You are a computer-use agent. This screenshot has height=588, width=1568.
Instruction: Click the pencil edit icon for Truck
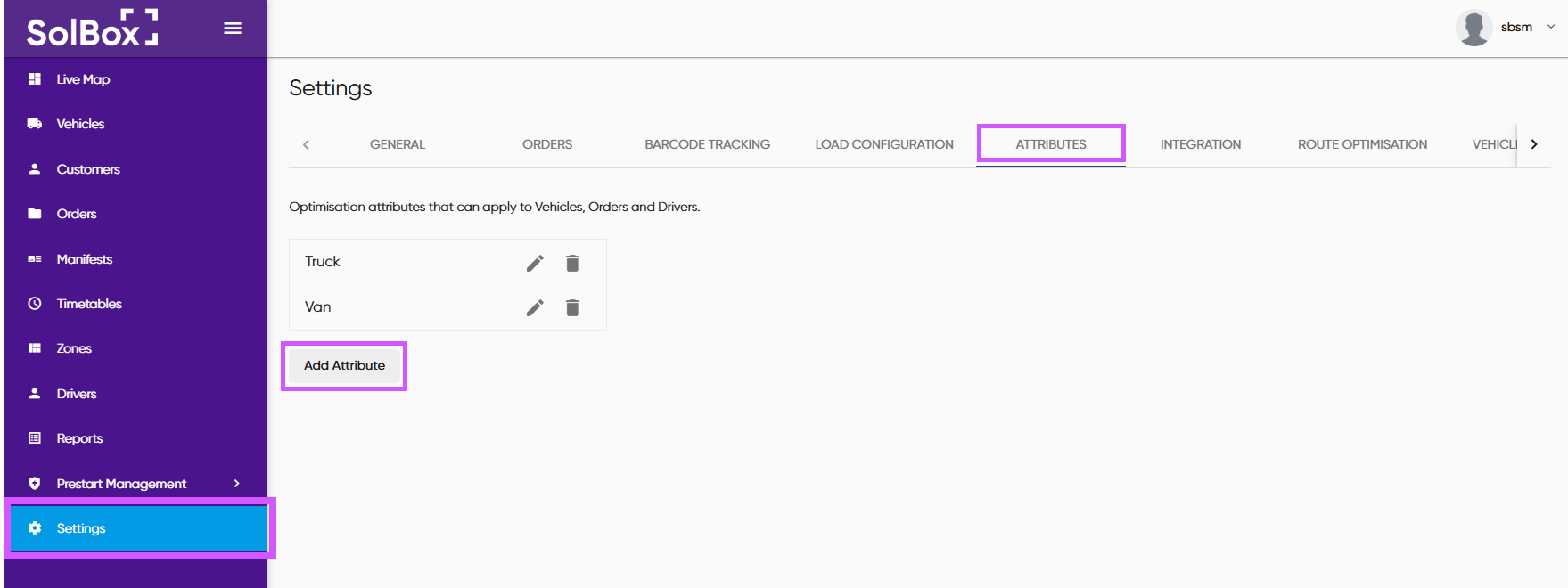[535, 263]
